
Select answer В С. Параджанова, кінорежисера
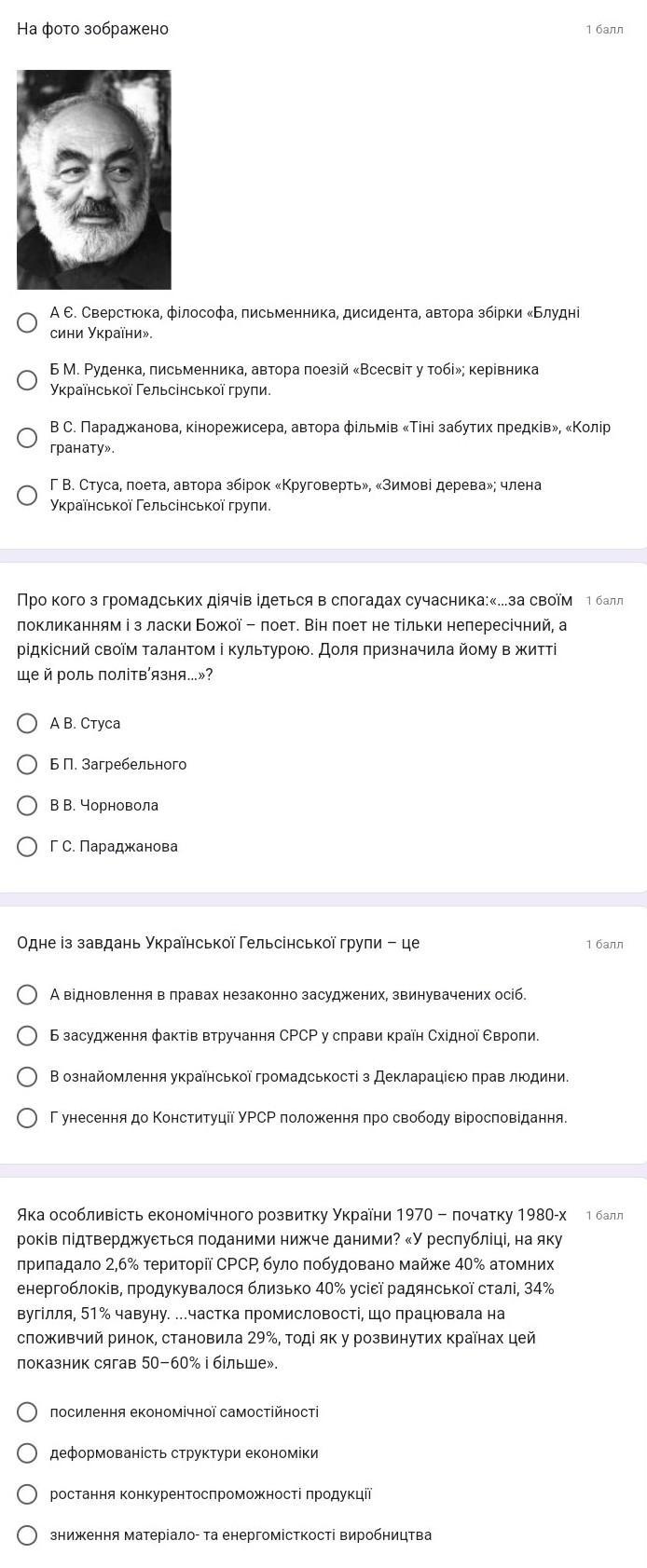click(x=28, y=437)
